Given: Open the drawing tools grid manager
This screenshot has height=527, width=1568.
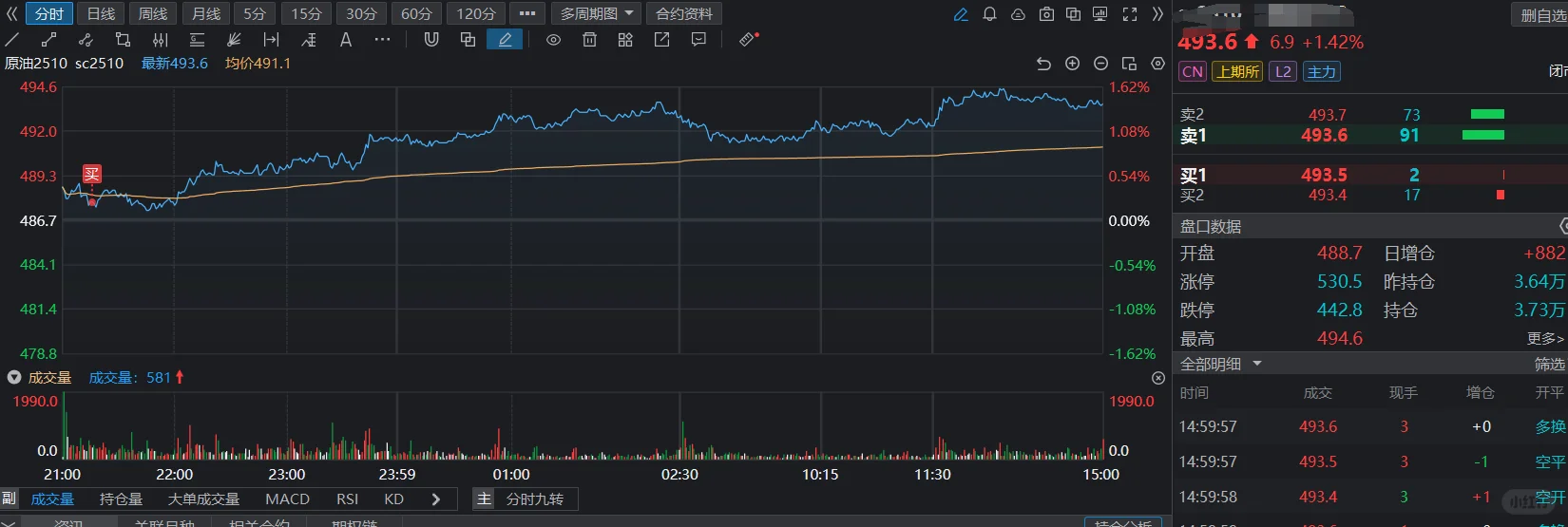Looking at the screenshot, I should coord(625,40).
